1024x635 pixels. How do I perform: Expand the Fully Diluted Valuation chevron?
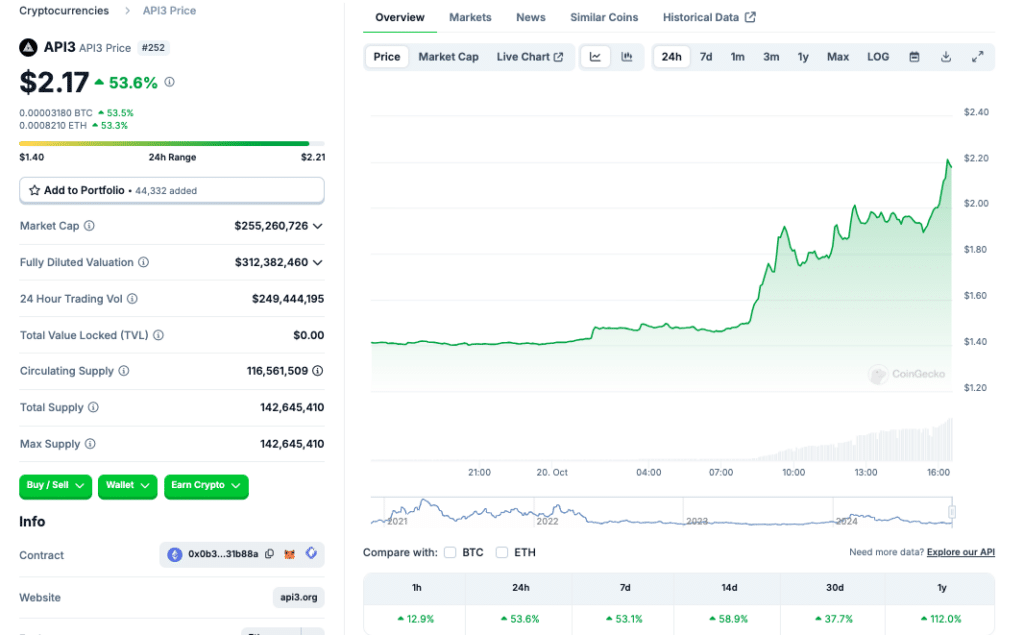click(x=317, y=263)
